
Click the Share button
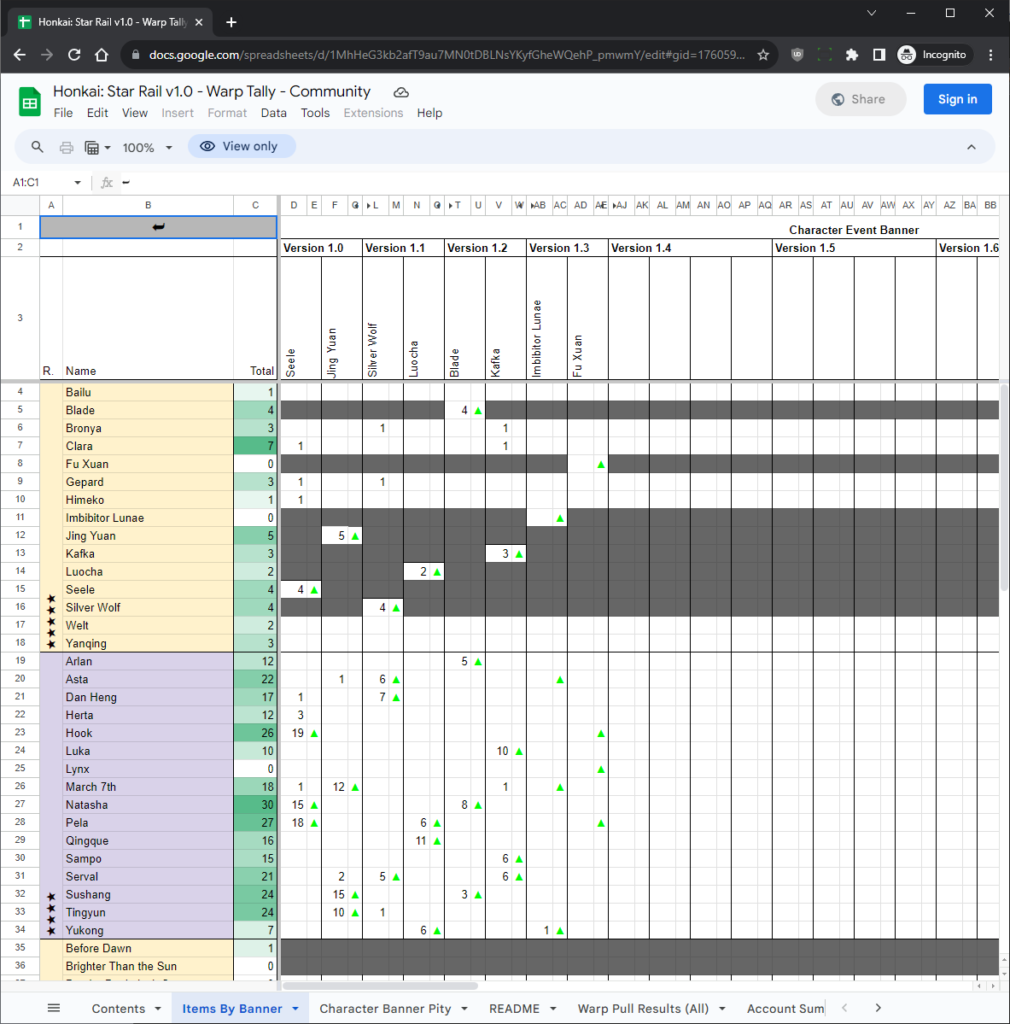(860, 99)
